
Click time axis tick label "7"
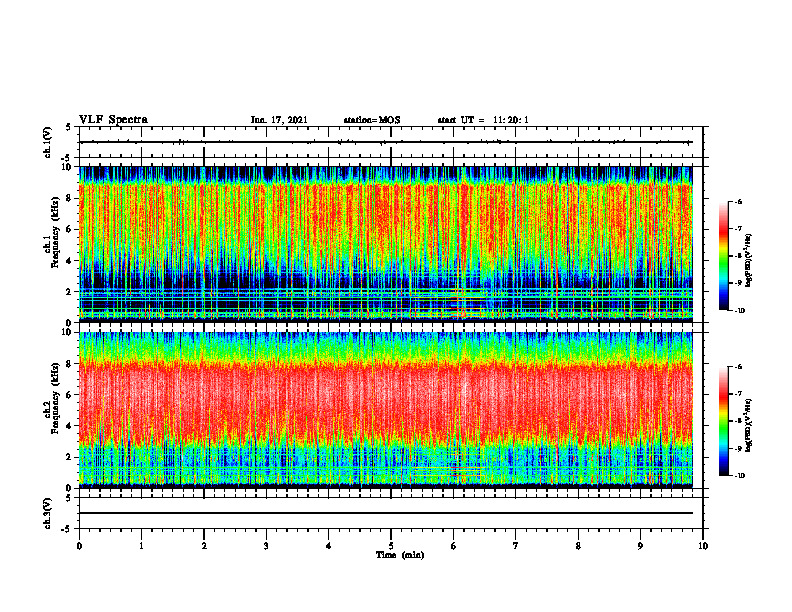[x=516, y=546]
